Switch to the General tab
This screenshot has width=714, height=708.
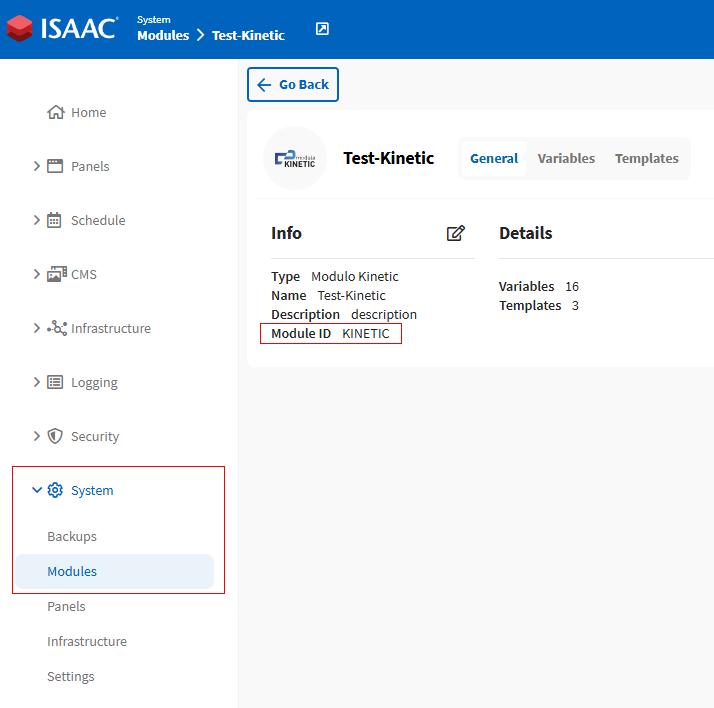494,158
